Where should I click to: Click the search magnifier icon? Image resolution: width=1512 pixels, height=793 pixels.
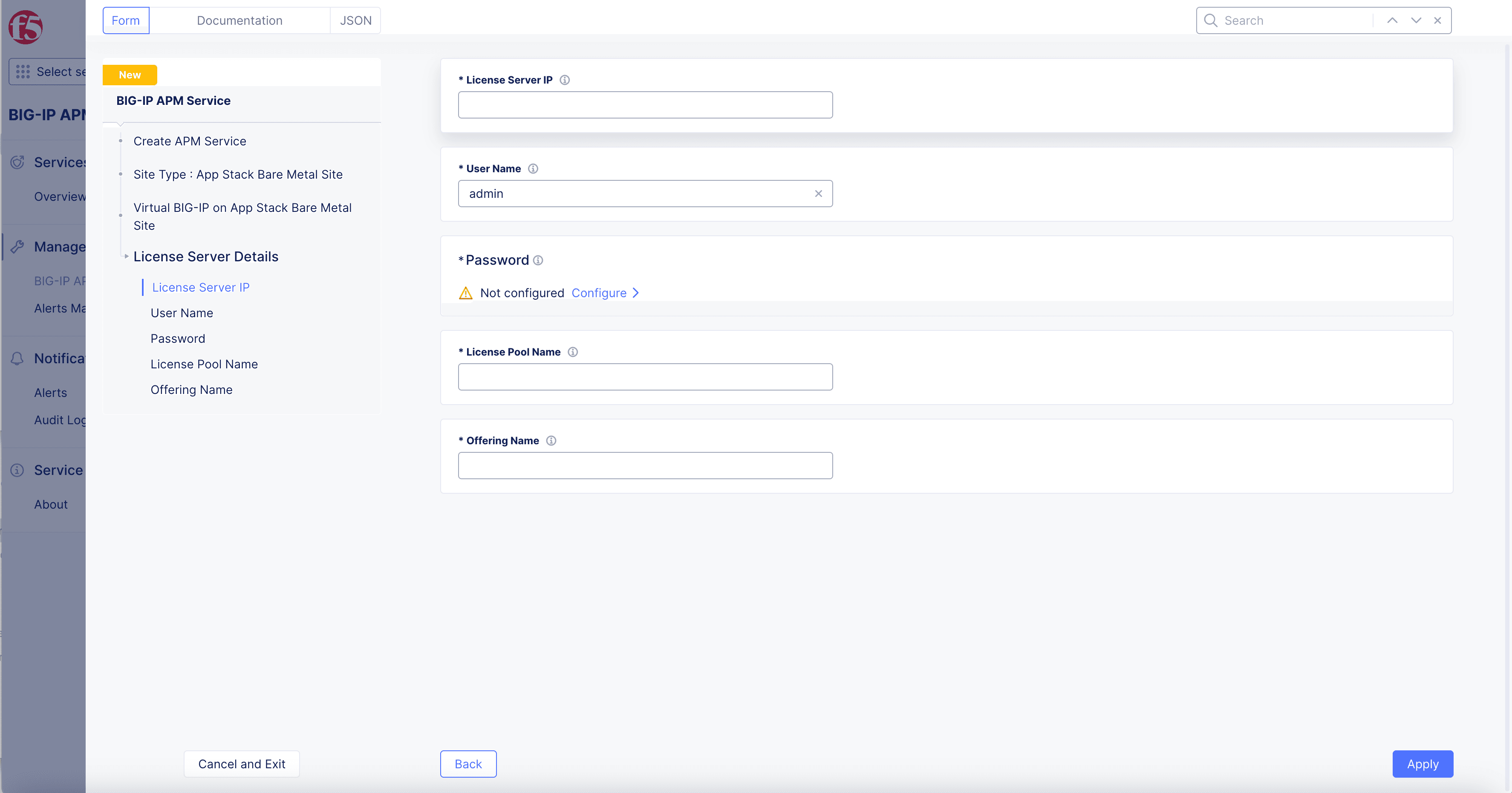point(1210,20)
